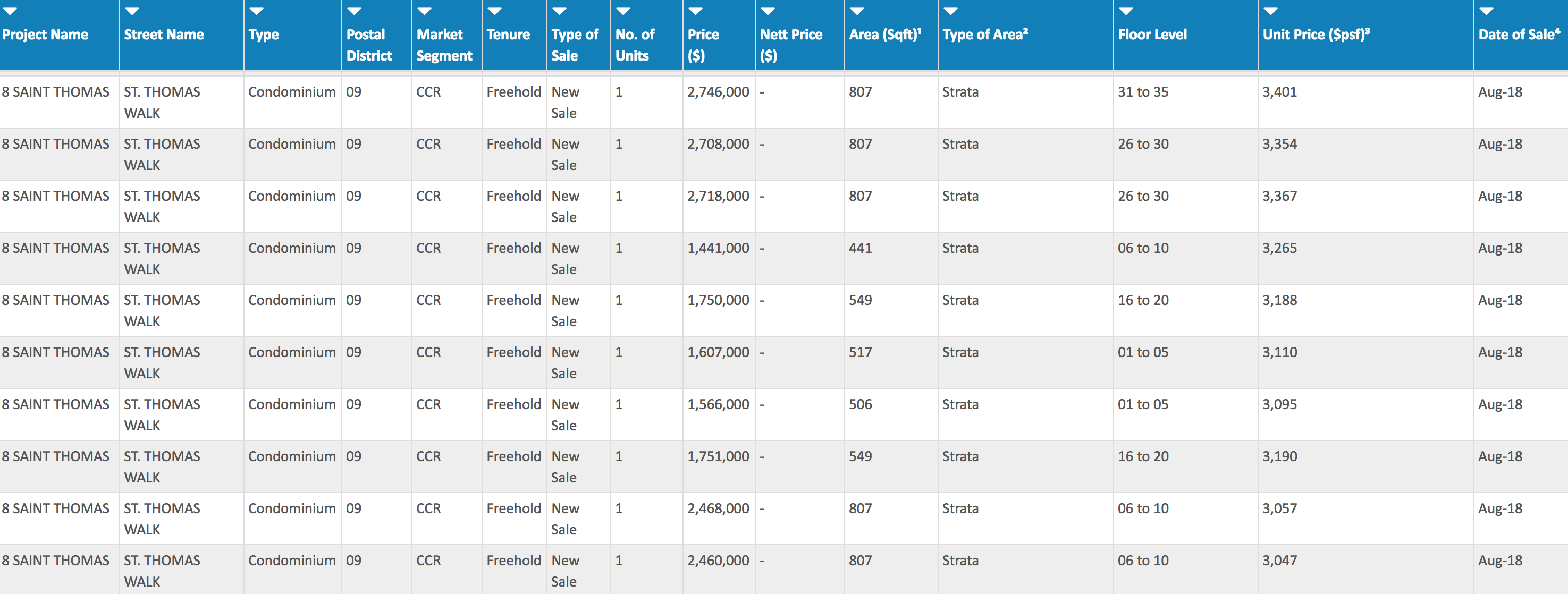
Task: Select price cell 2,746,000
Action: [718, 92]
